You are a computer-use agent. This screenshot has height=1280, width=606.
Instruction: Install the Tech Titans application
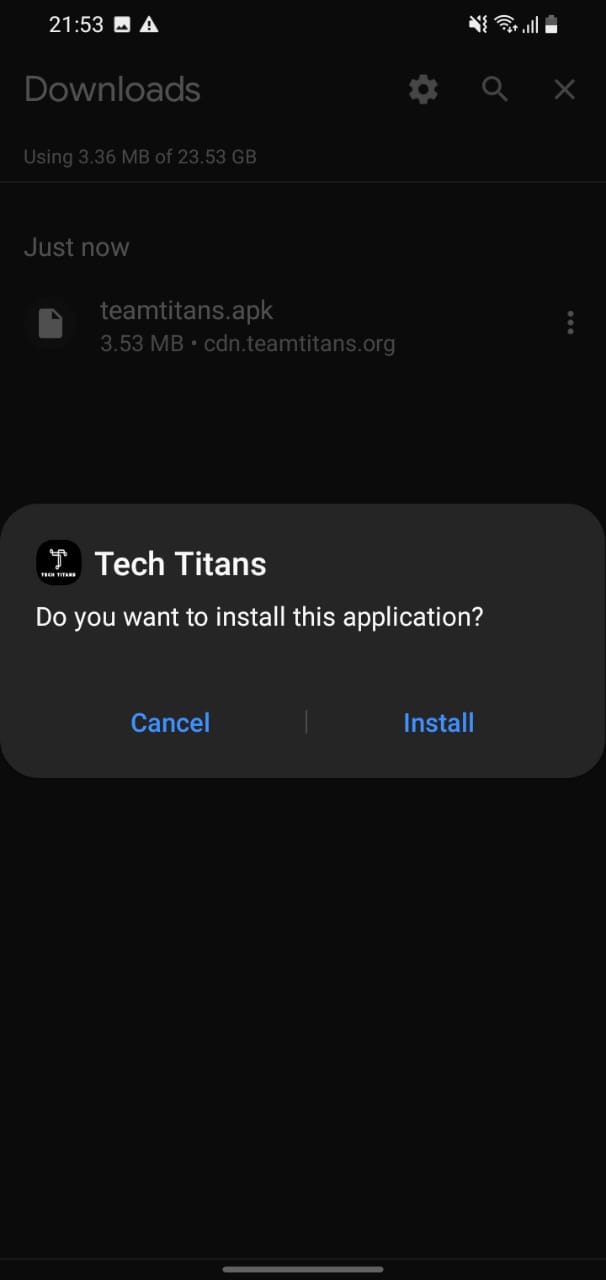tap(438, 723)
